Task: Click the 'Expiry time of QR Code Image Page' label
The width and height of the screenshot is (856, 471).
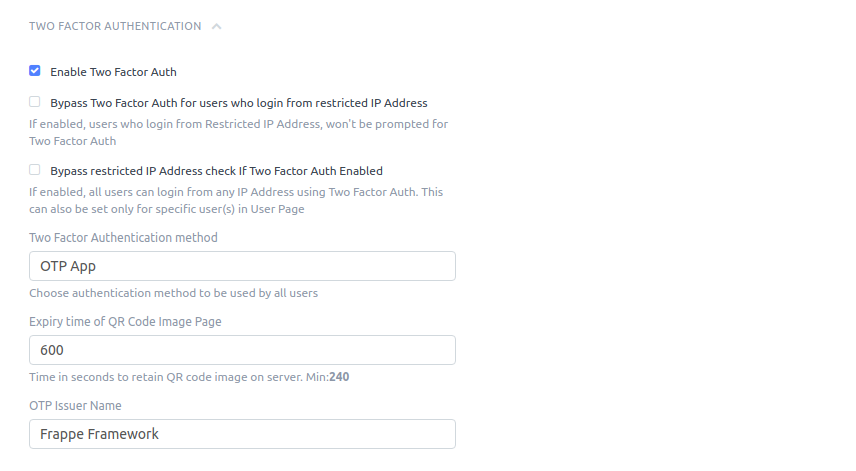Action: coord(126,322)
